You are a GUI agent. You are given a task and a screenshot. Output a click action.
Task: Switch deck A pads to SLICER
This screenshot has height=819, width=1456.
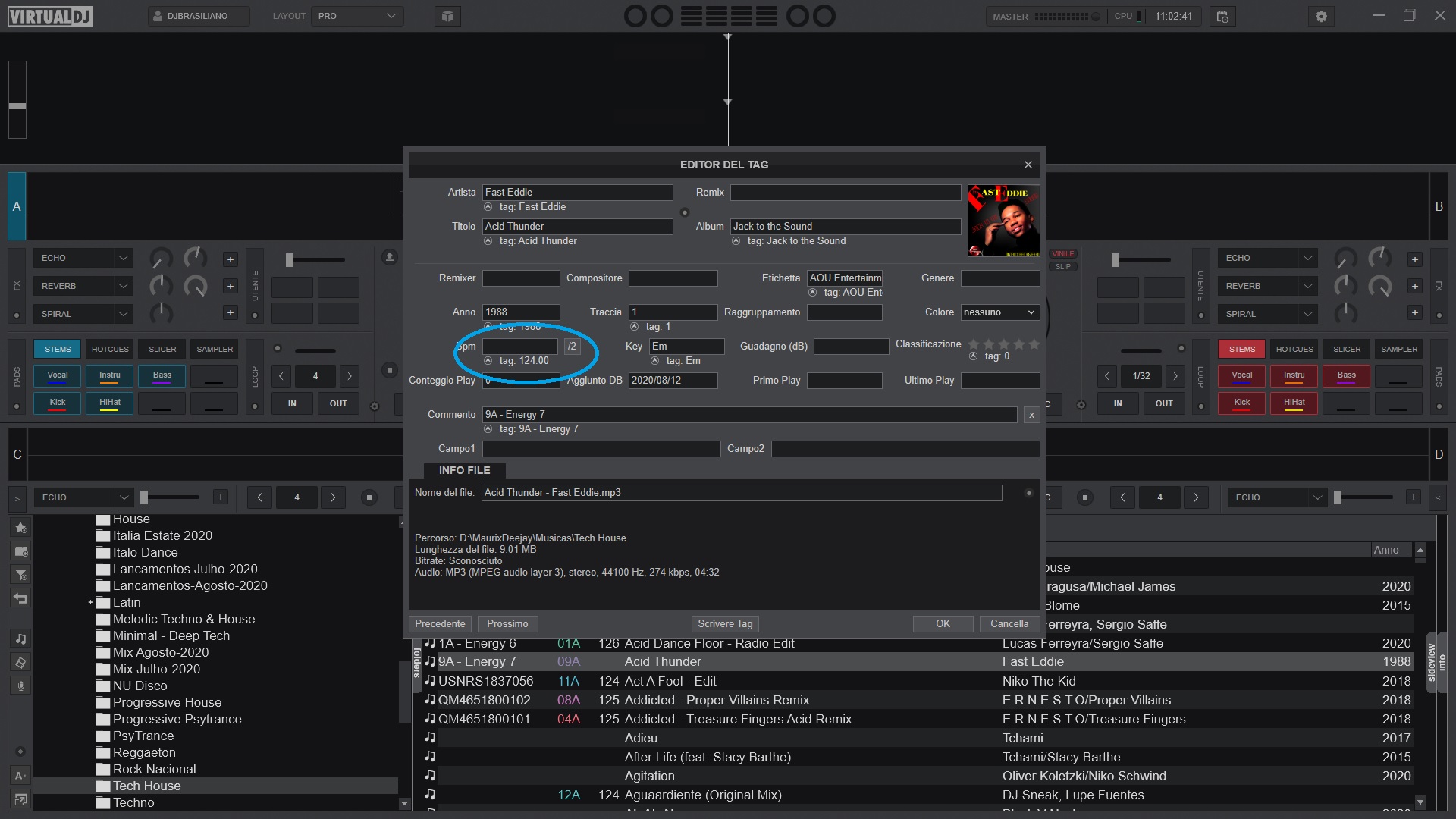[162, 349]
